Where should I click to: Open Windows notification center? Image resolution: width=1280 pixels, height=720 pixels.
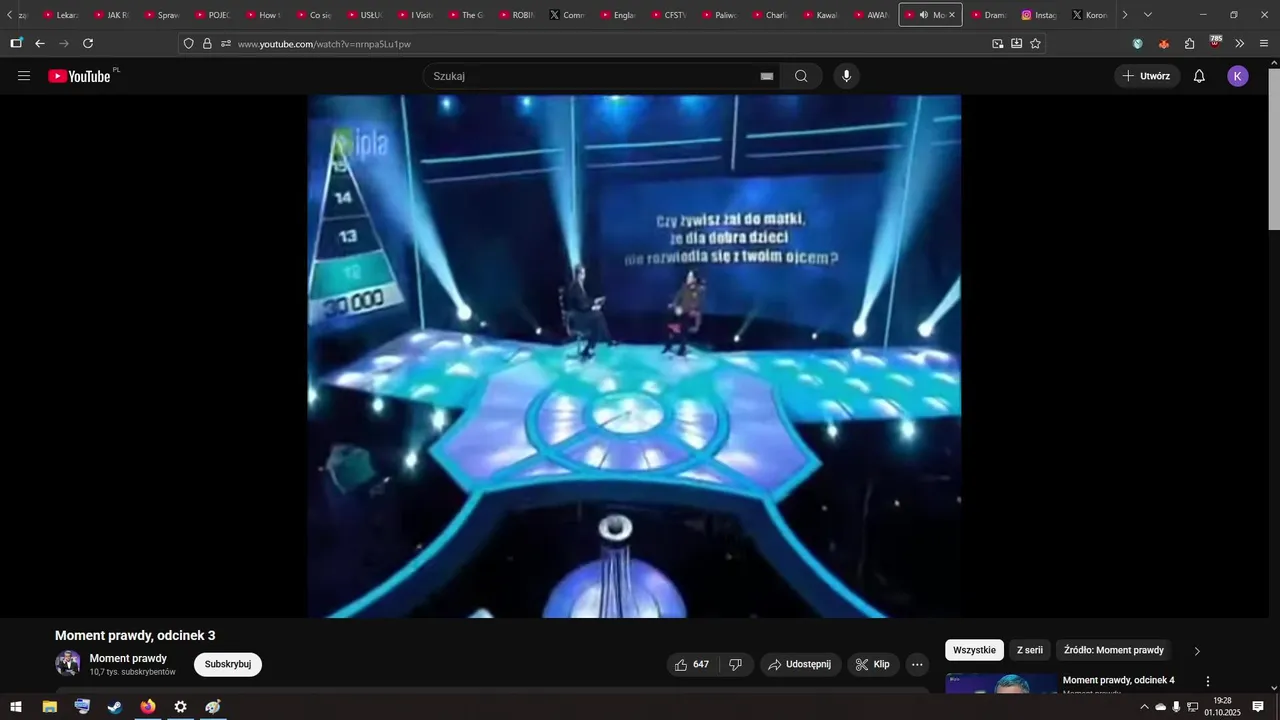click(1258, 707)
